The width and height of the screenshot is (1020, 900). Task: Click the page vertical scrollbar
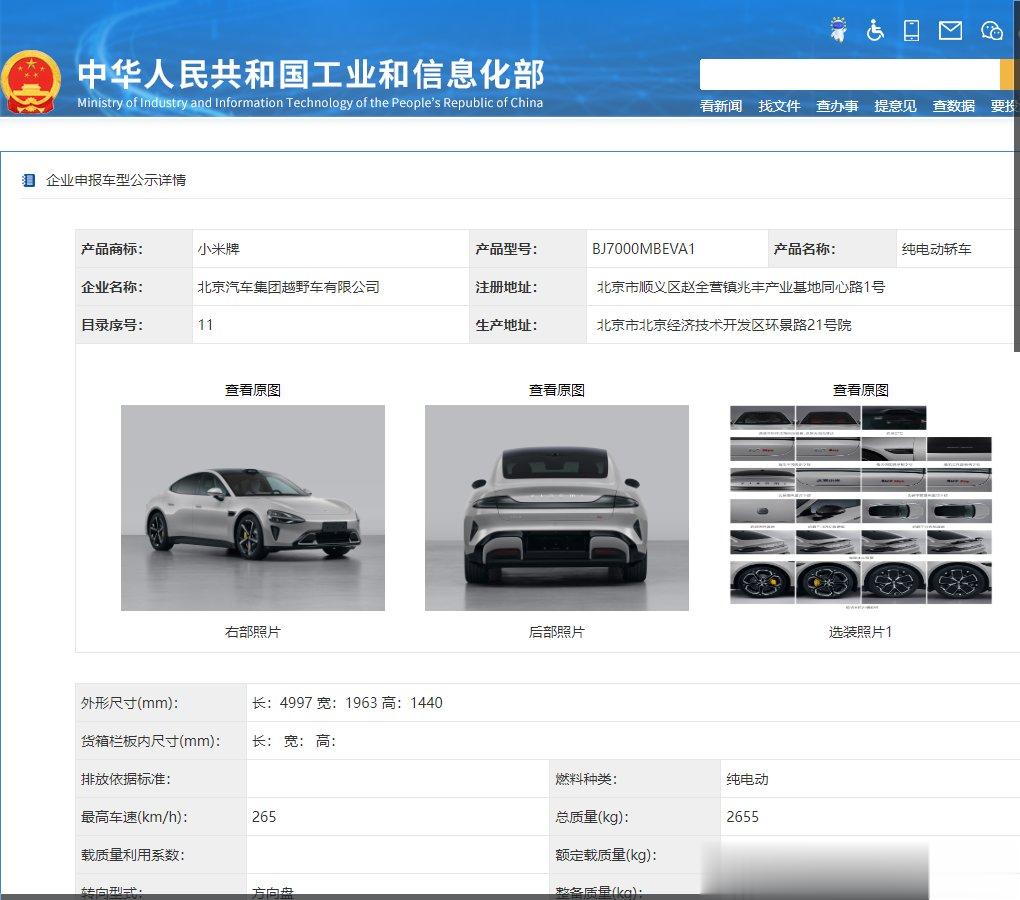coord(1016,176)
